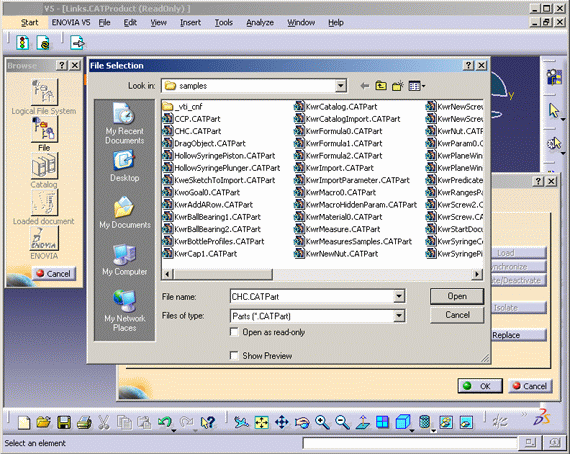
Task: Click the file list right scroll arrow
Action: pos(477,274)
